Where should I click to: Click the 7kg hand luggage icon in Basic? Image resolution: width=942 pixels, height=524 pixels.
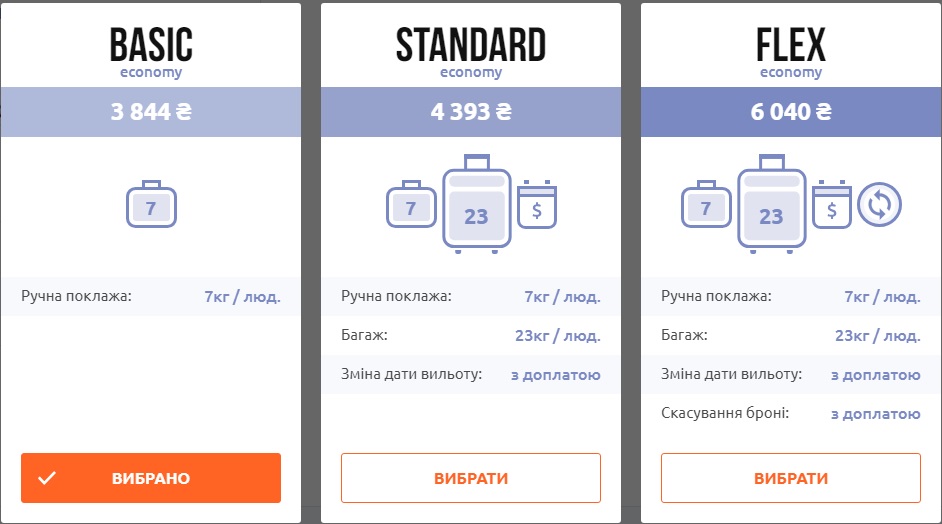coord(151,207)
